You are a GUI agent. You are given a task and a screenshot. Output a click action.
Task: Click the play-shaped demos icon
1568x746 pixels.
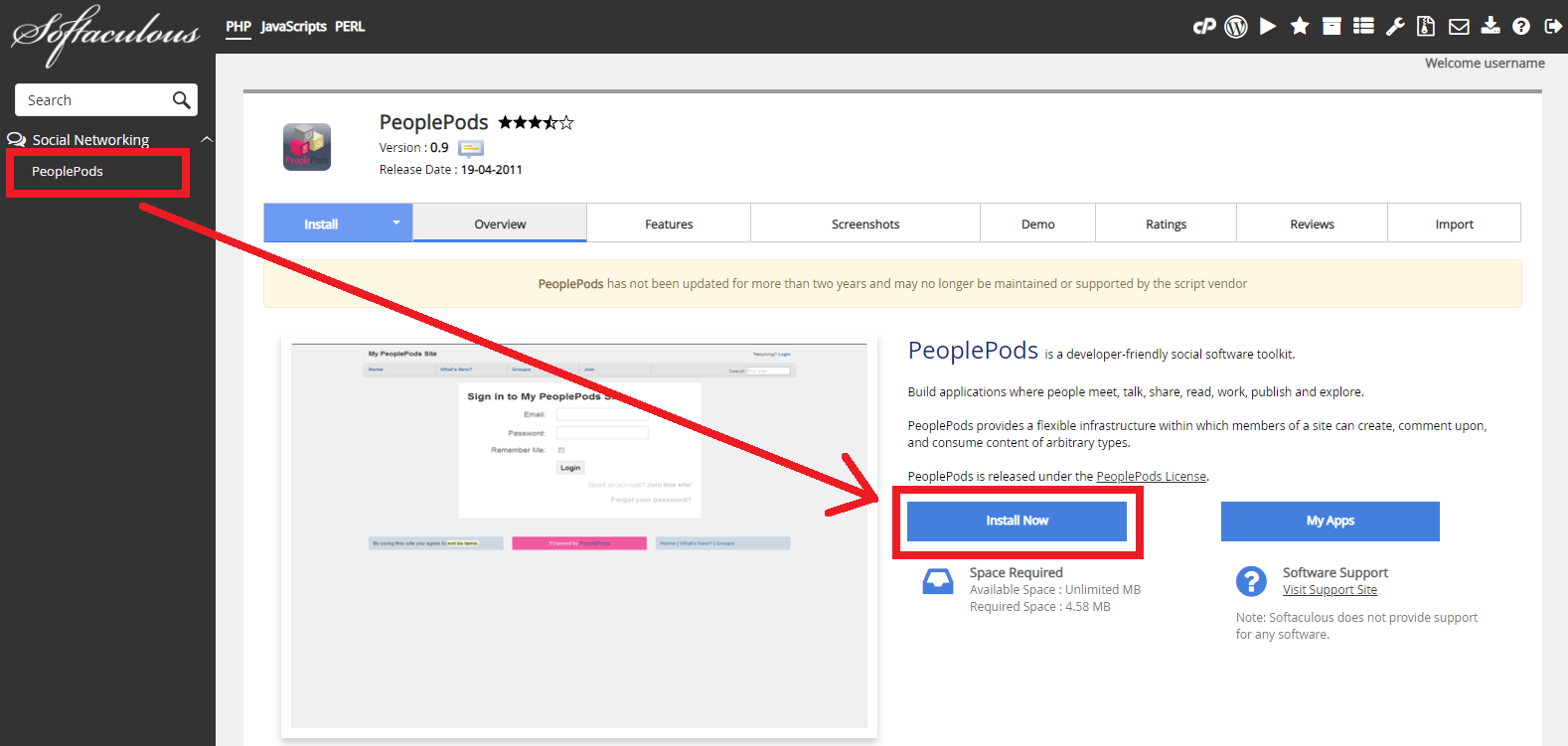[x=1268, y=27]
